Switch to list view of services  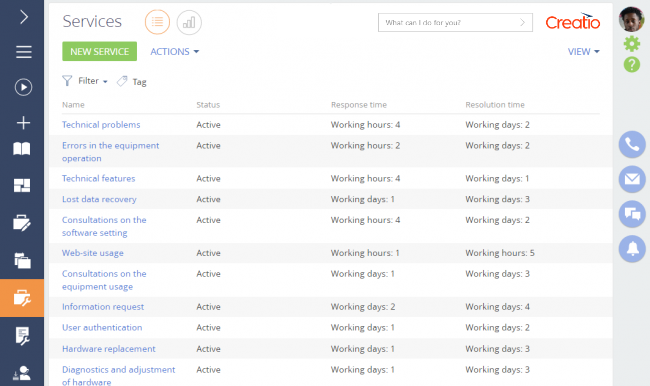point(157,22)
